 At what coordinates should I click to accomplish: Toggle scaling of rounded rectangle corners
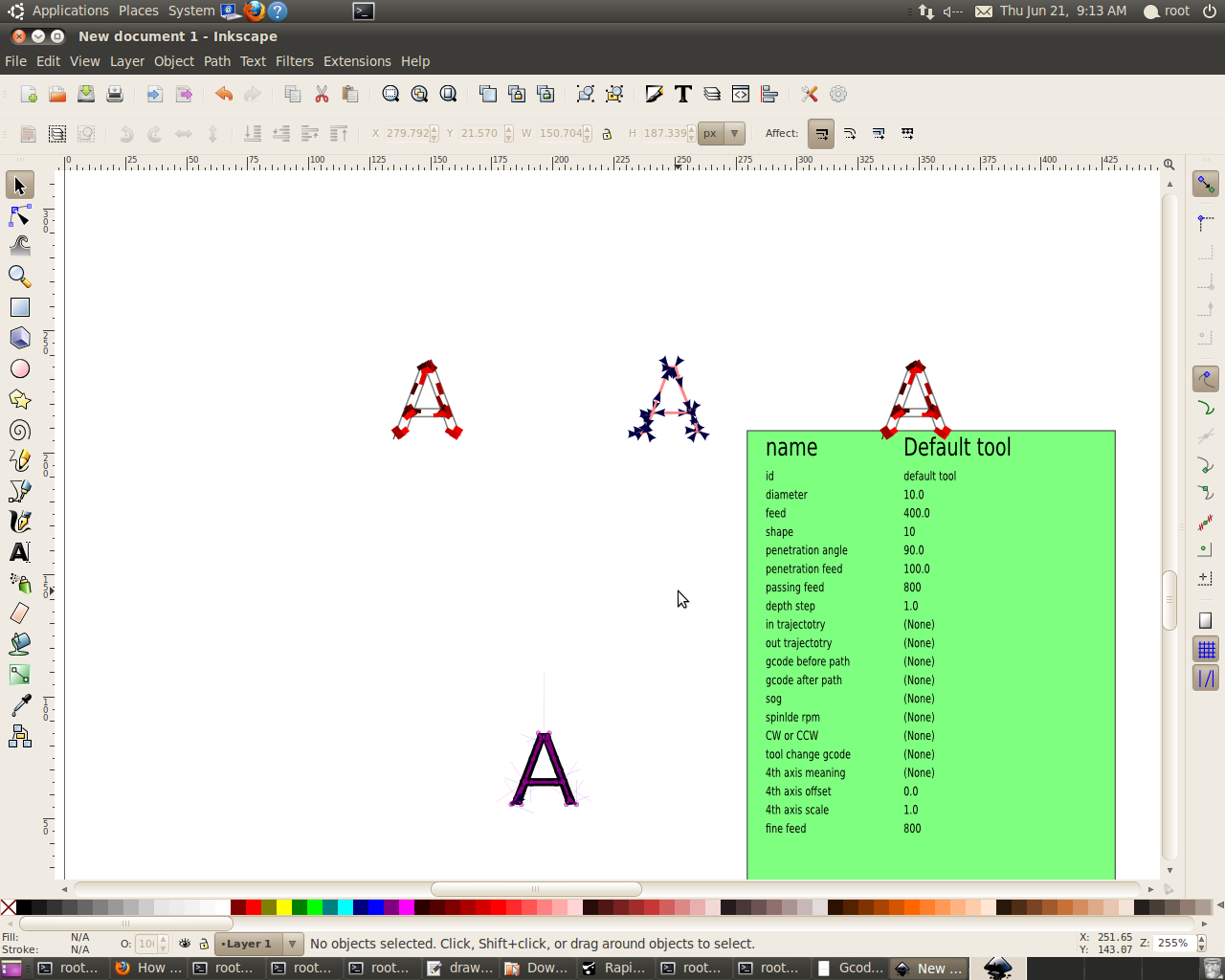coord(850,134)
